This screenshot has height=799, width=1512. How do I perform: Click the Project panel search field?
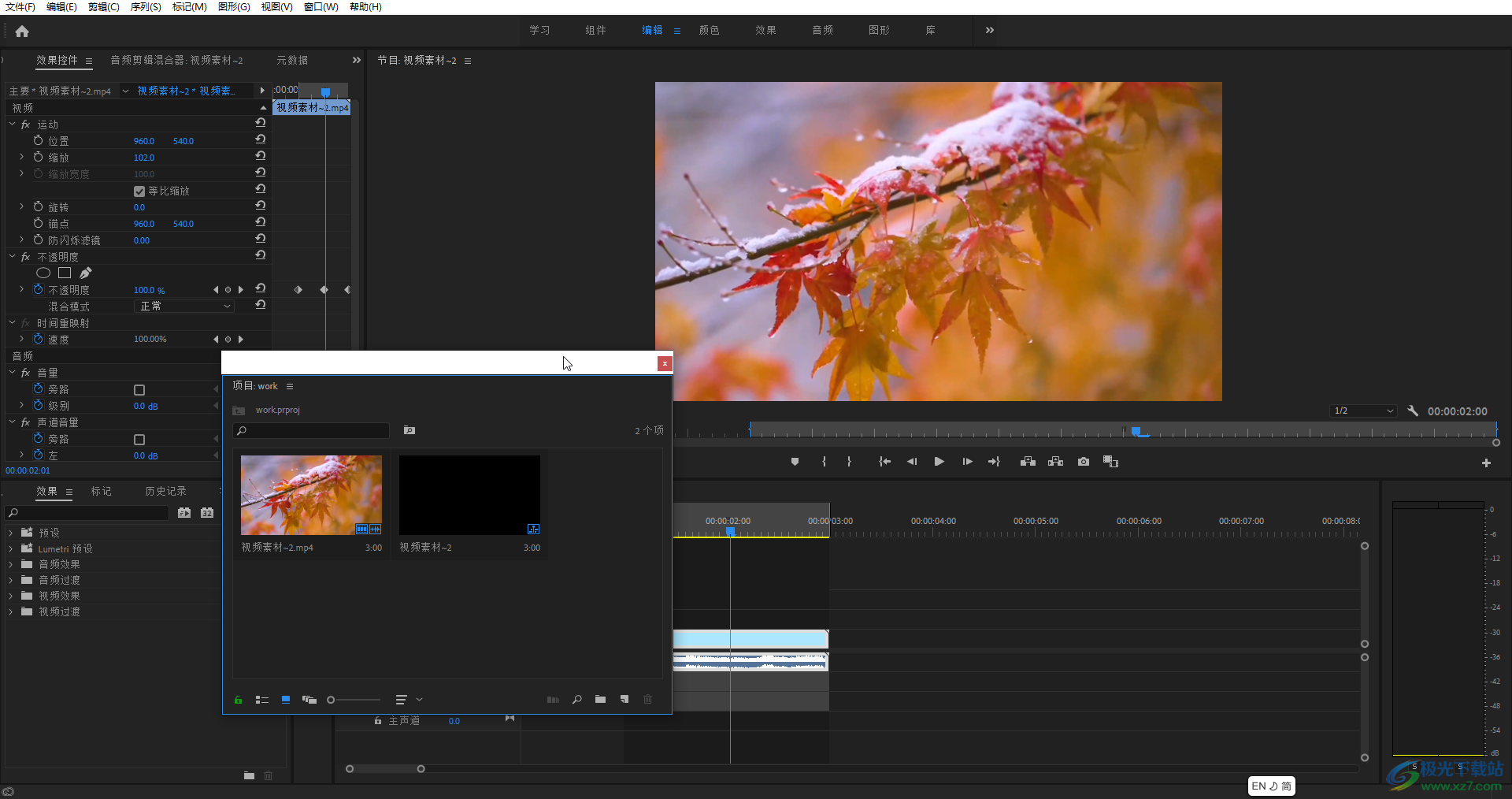tap(311, 430)
